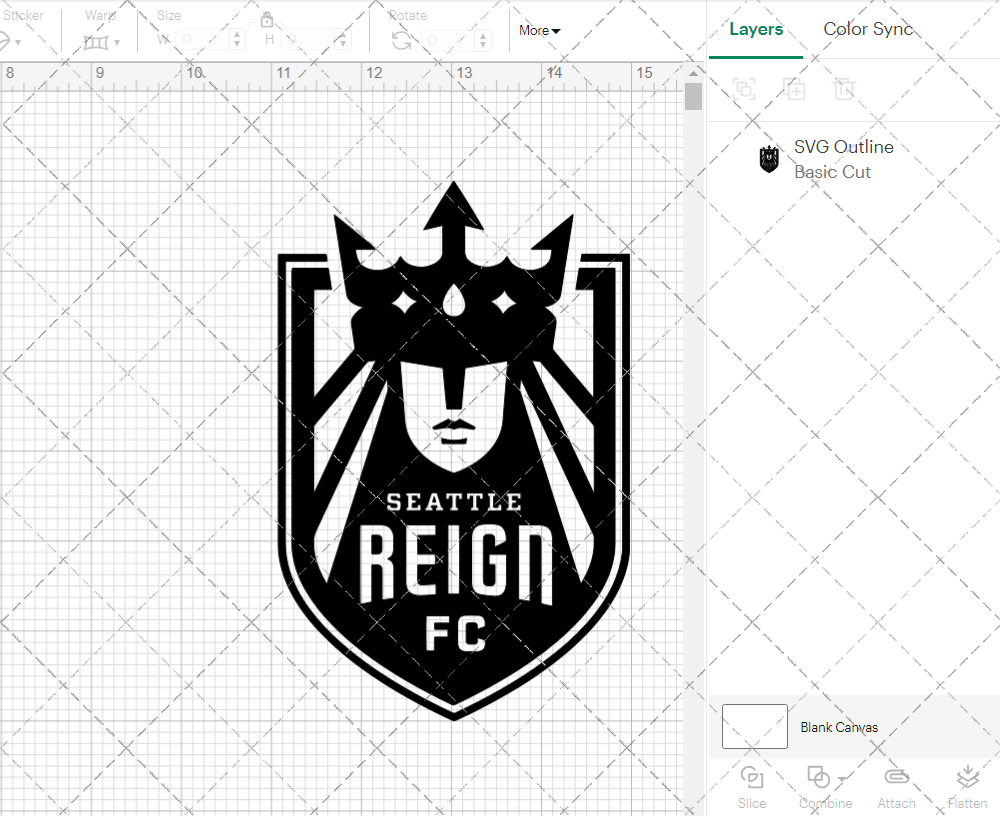Switch to the Layers tab

click(756, 29)
